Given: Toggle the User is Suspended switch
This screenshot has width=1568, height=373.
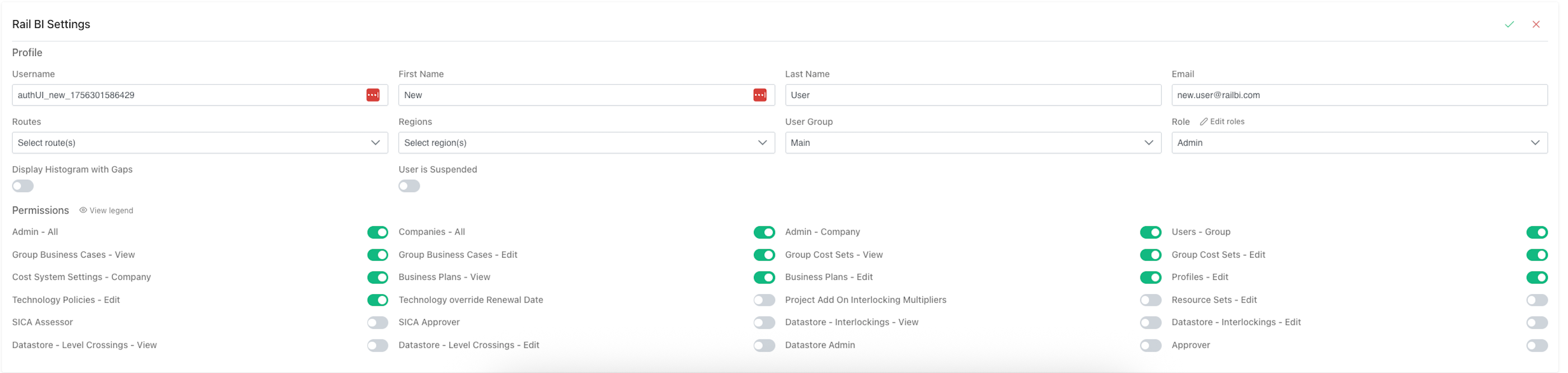Looking at the screenshot, I should [x=409, y=186].
